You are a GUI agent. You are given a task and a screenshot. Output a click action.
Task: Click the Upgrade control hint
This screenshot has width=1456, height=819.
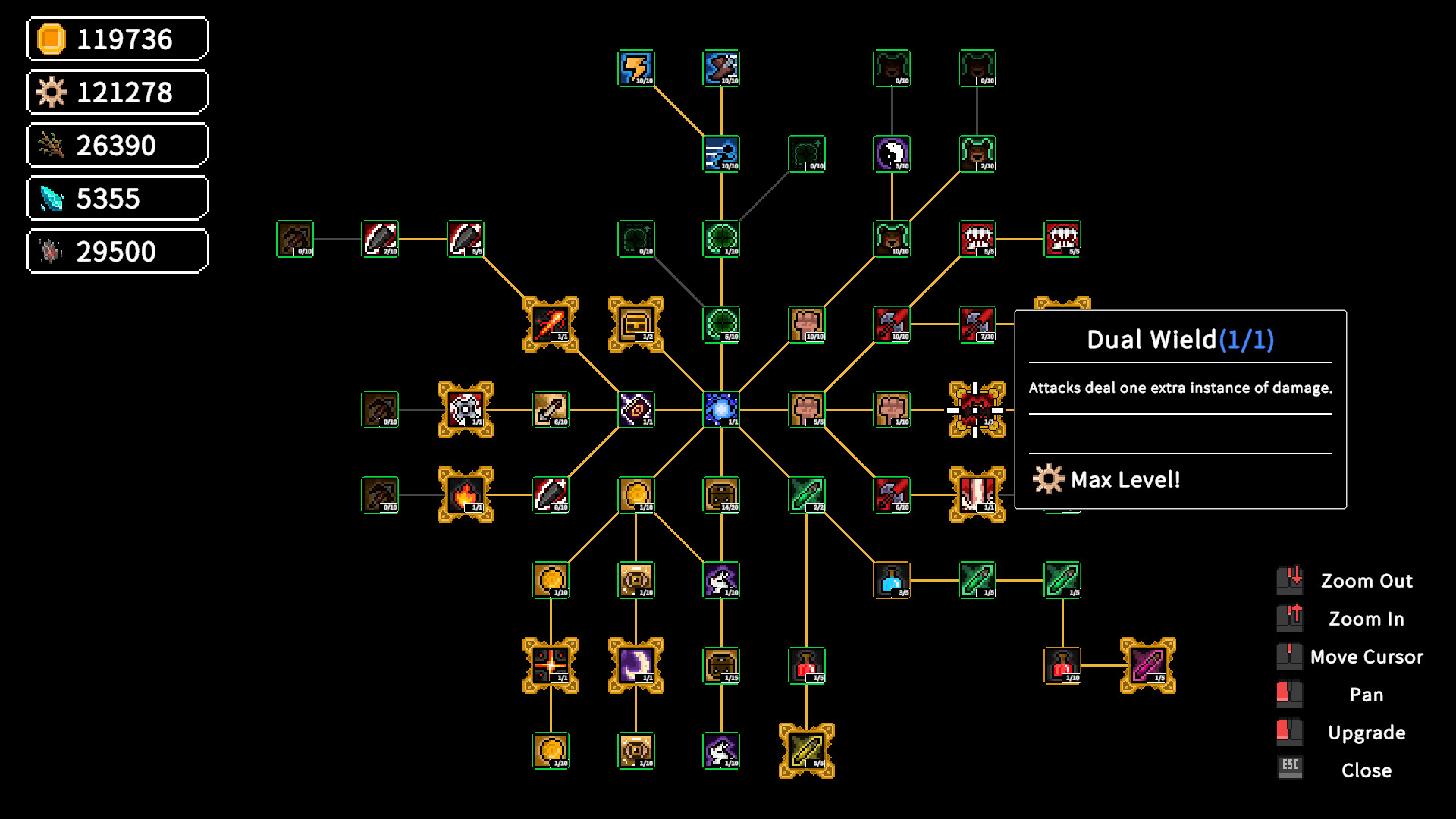pyautogui.click(x=1341, y=733)
